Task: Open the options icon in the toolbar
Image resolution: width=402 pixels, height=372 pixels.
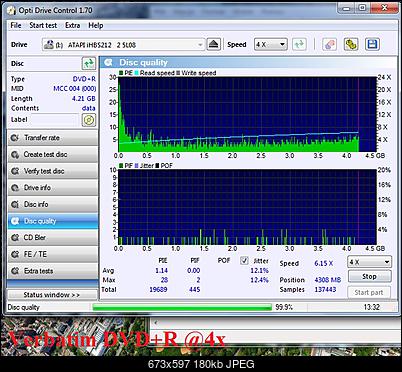Action: tap(351, 44)
